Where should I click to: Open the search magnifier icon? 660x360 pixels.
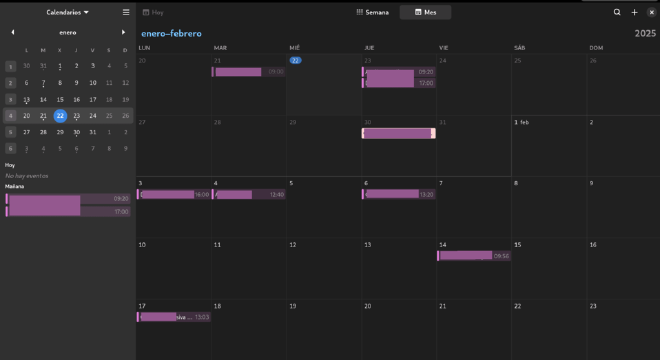[x=617, y=12]
